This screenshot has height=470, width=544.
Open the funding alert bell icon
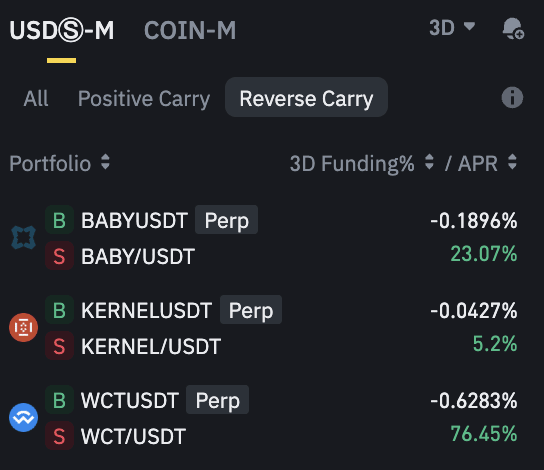[513, 28]
